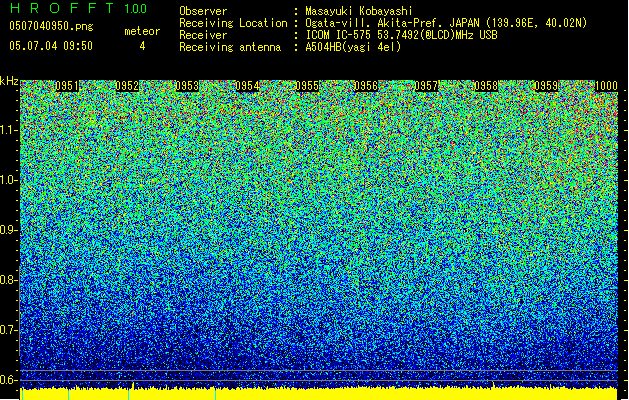Click the date stamp 05.07.04 09:50
This screenshot has height=400, width=629.
51,46
